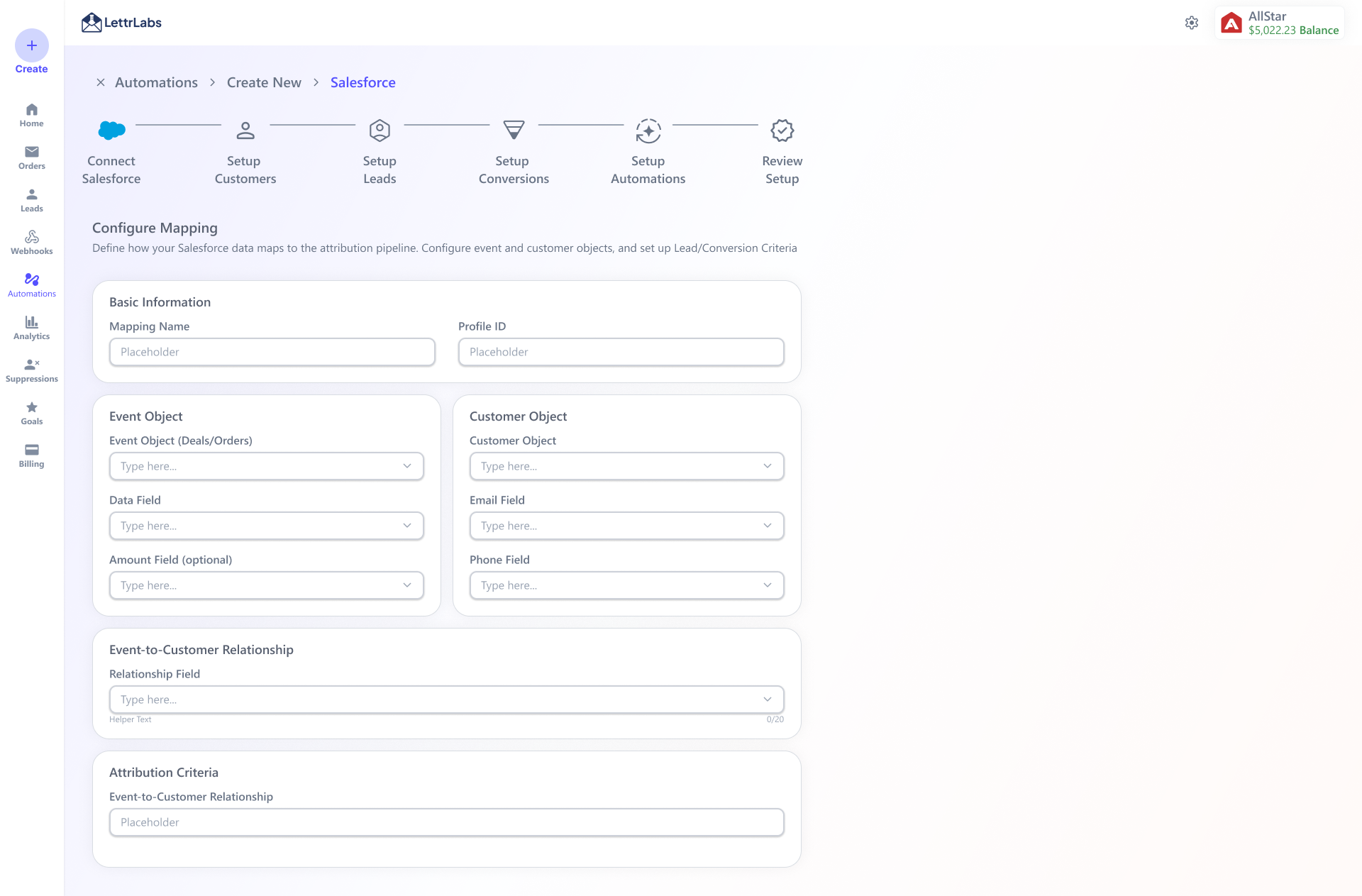
Task: Click the Connect Salesforce step label
Action: [111, 170]
